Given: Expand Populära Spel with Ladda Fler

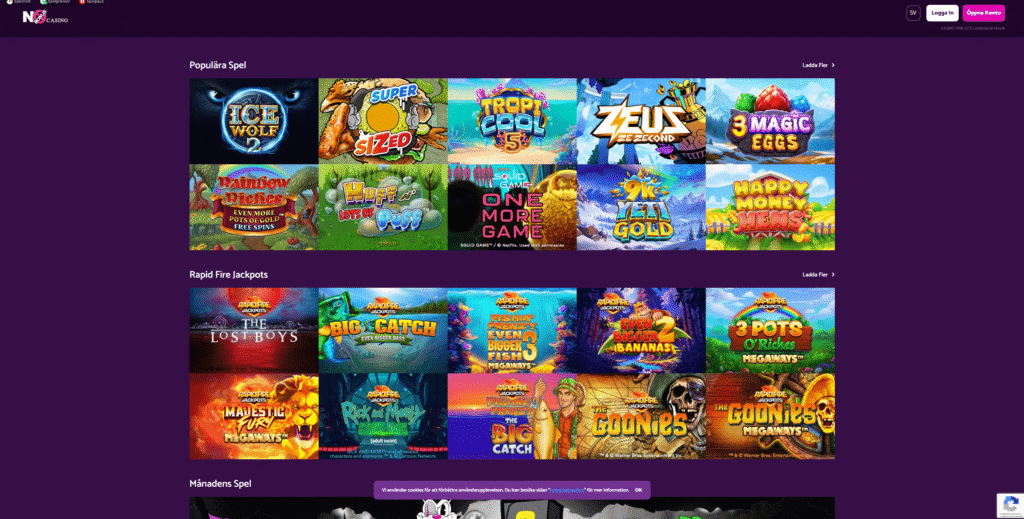Looking at the screenshot, I should click(x=818, y=65).
